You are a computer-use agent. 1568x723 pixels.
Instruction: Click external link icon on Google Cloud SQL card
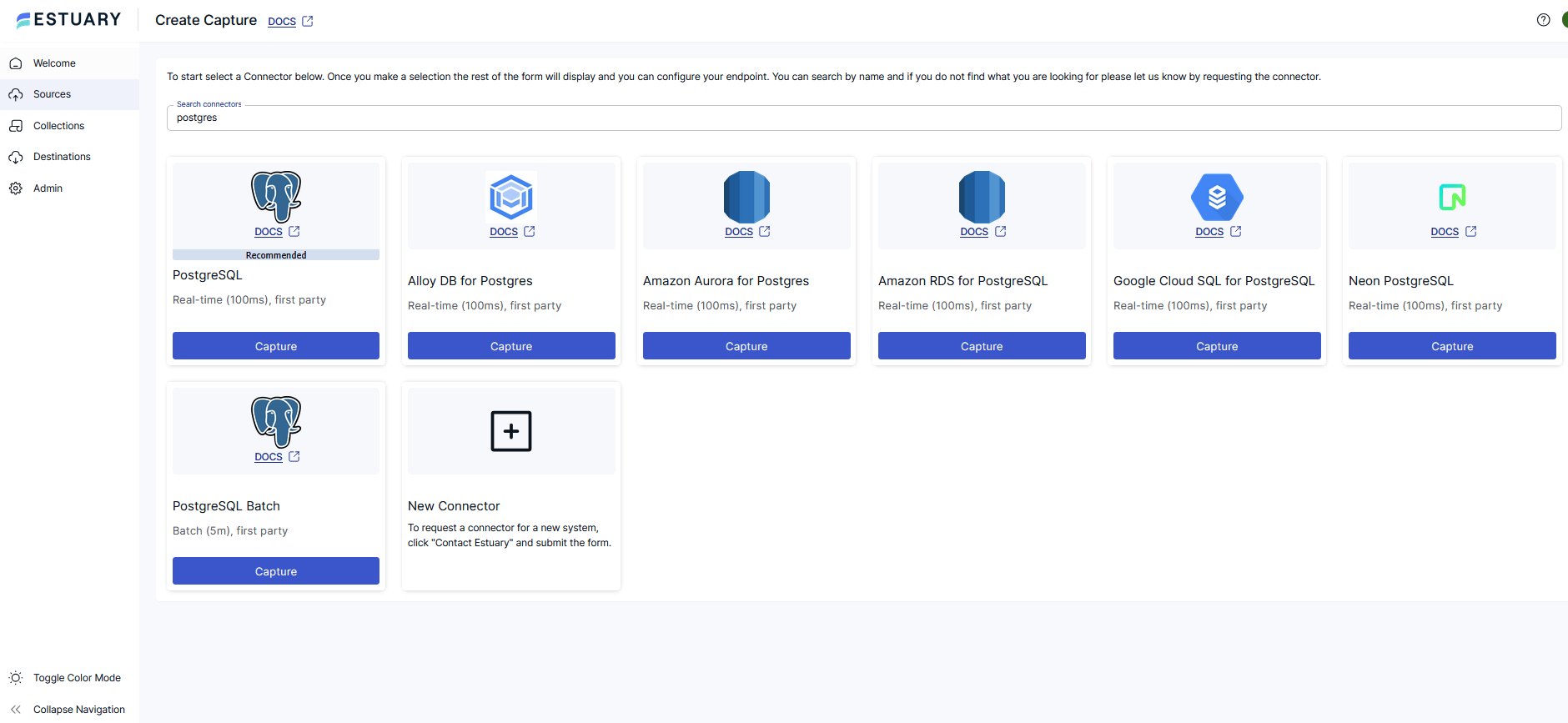[x=1236, y=231]
